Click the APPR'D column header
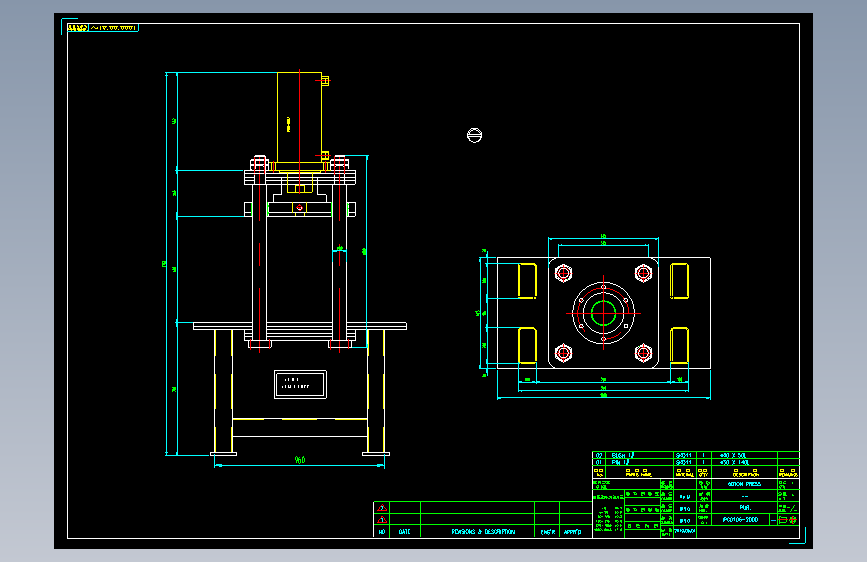 tap(572, 532)
